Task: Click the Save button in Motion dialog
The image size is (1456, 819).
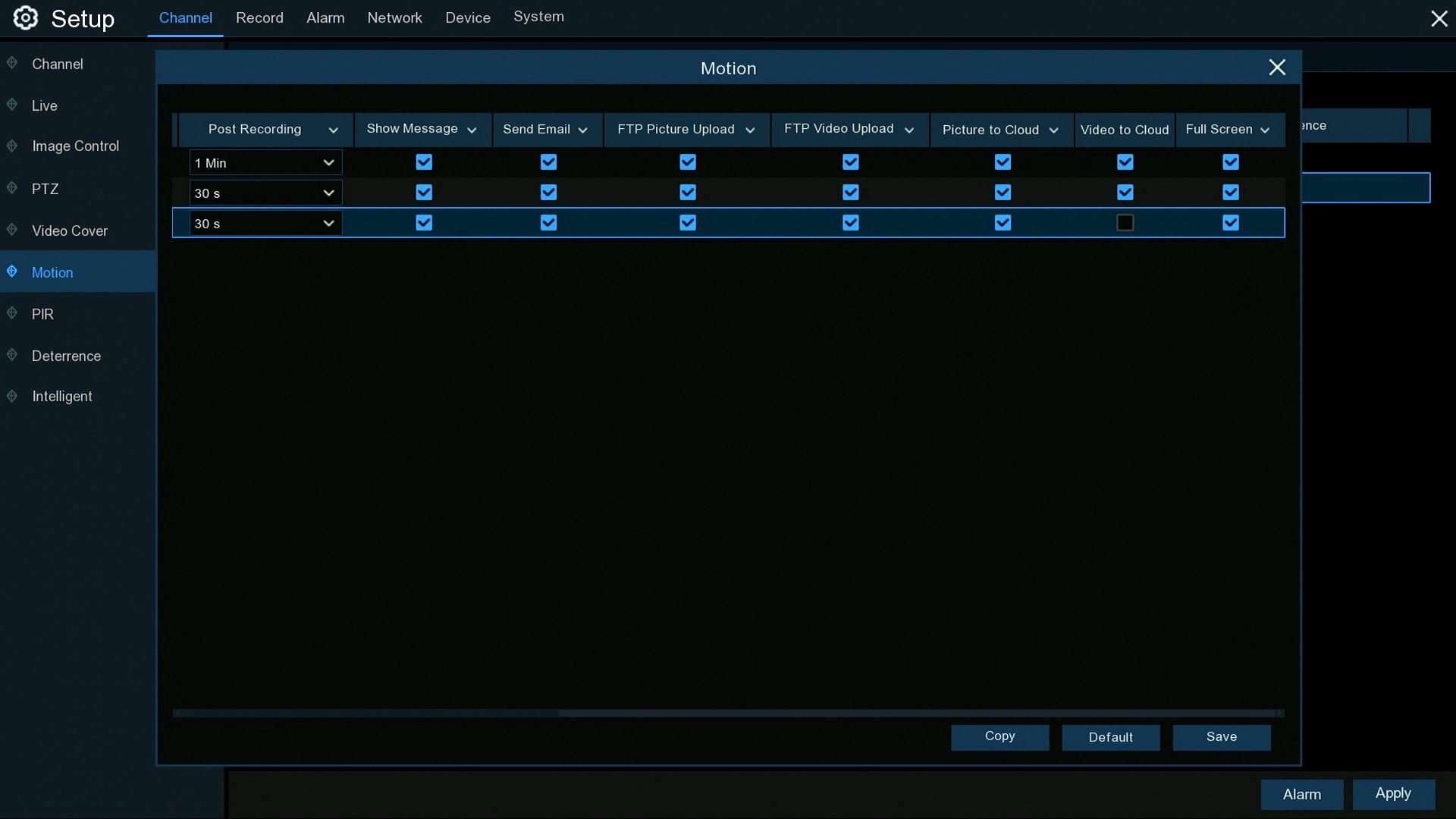Action: click(1221, 737)
